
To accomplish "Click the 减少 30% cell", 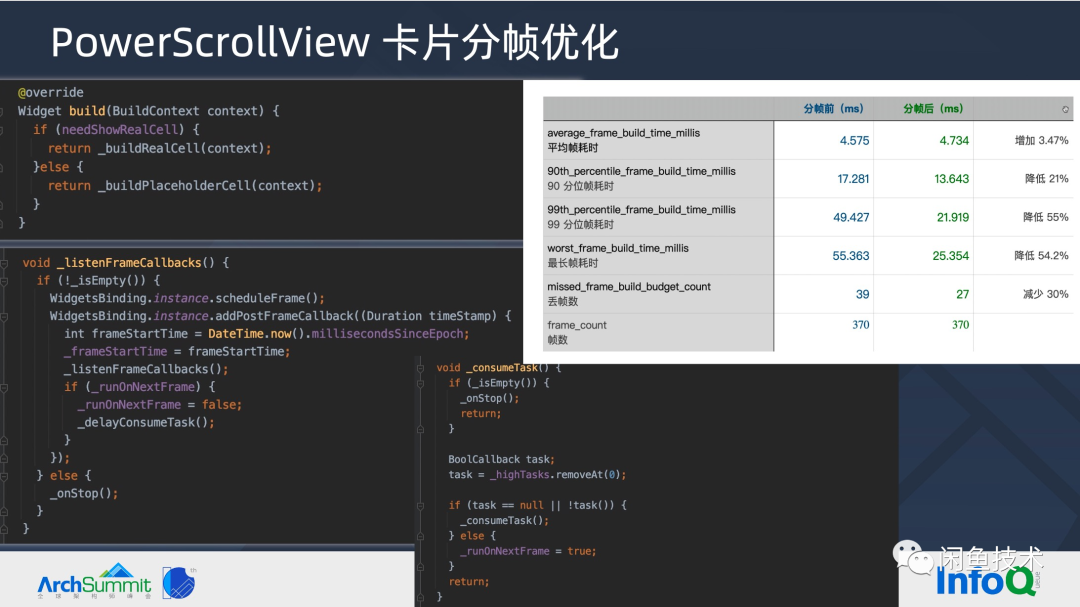I will [x=1046, y=295].
